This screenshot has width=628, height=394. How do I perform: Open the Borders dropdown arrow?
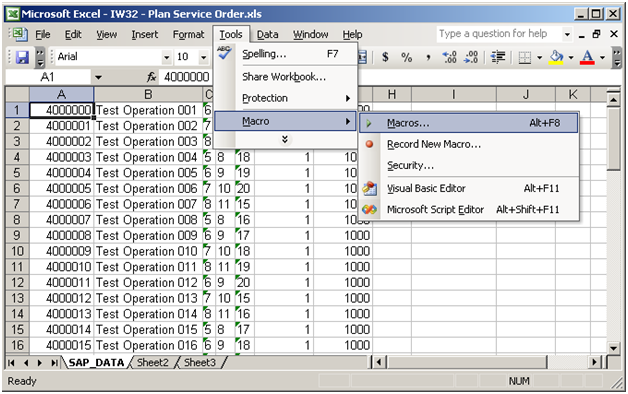539,57
